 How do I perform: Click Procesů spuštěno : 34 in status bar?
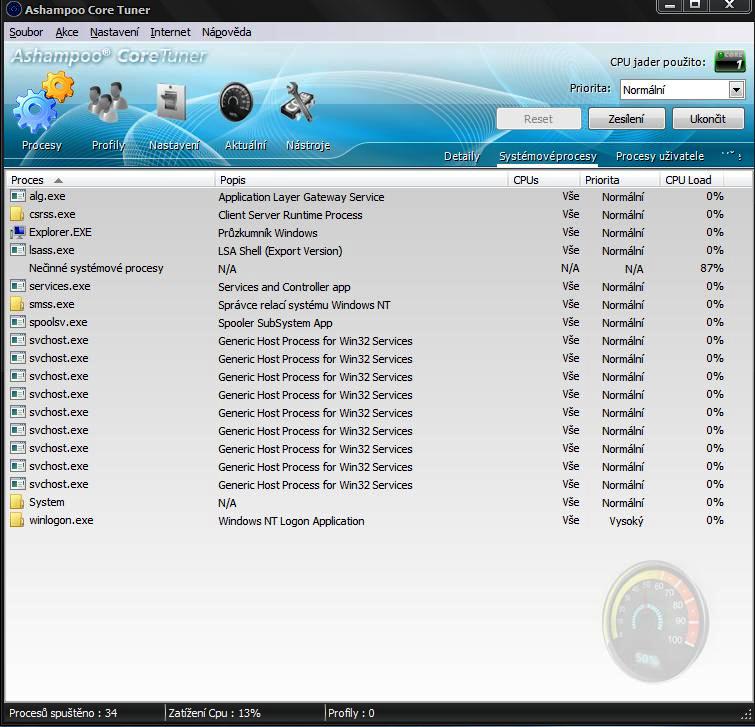coord(63,713)
